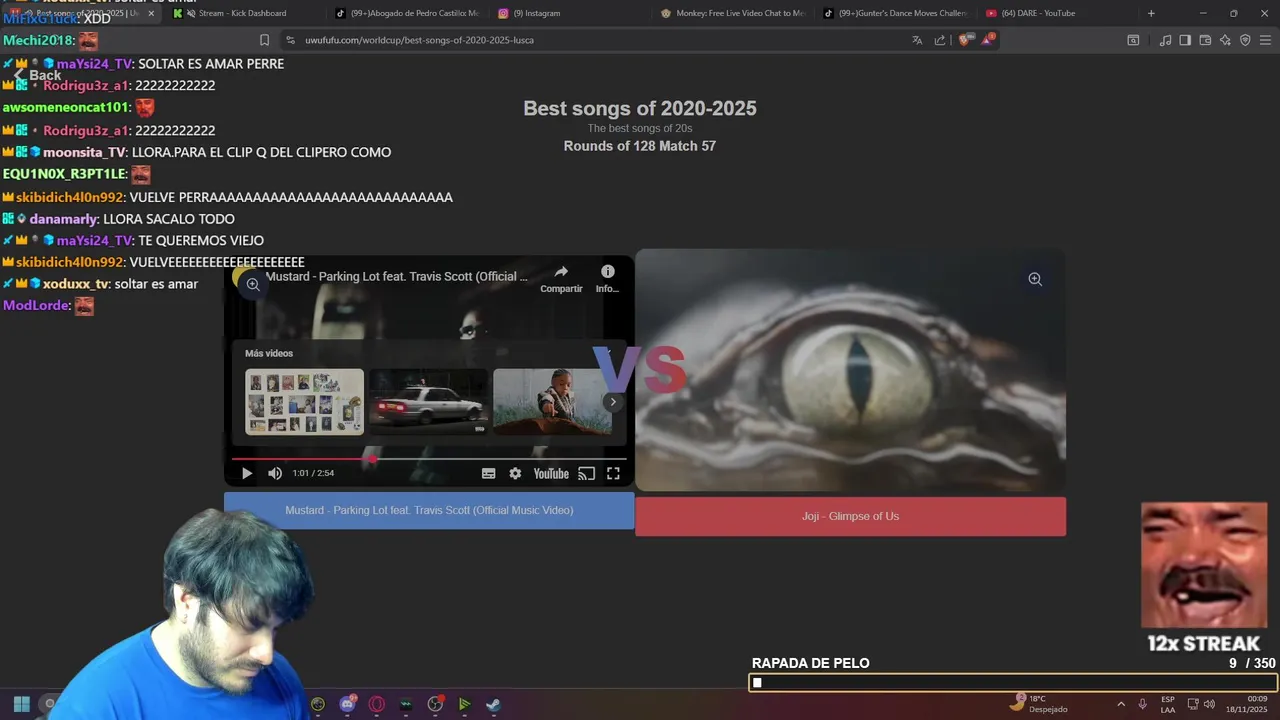Open Discord from the taskbar
Viewport: 1280px width, 720px height.
[x=348, y=704]
